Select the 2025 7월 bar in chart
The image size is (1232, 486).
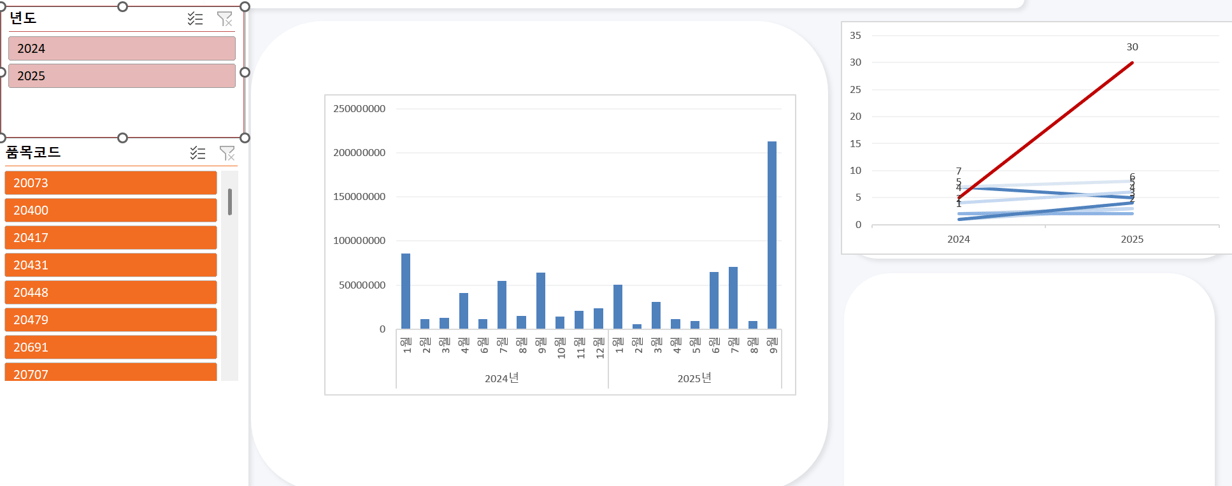733,298
